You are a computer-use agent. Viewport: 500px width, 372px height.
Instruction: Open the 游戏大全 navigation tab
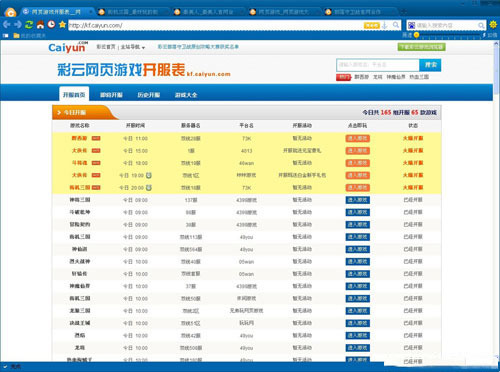pos(186,95)
